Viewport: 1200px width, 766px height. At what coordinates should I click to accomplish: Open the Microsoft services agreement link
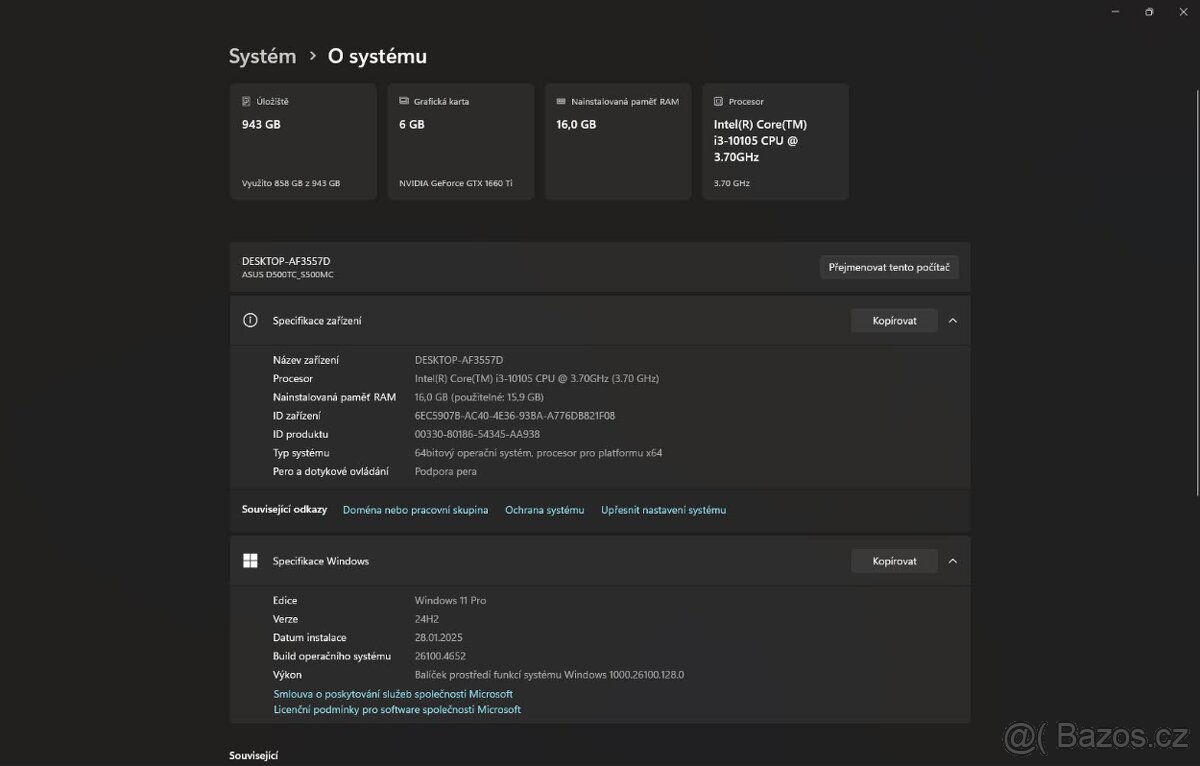[x=393, y=693]
